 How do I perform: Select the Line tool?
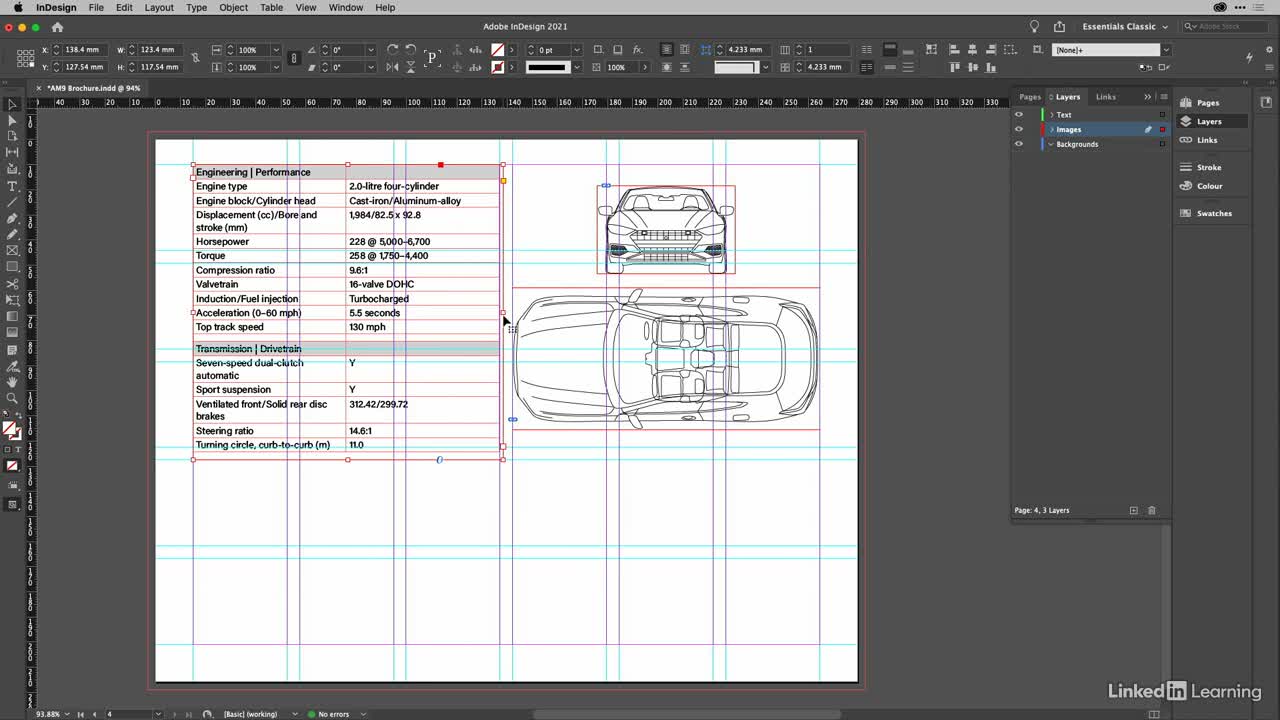12,202
